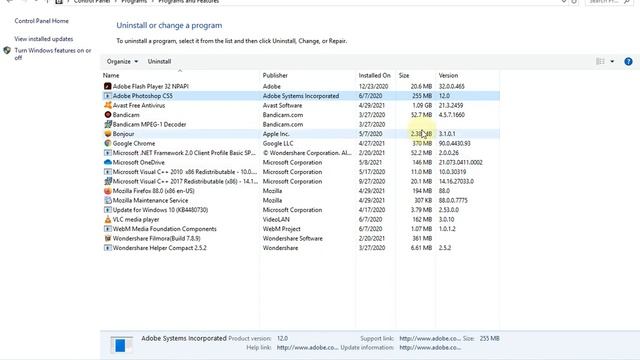
Task: Click the Google LLC publisher cell
Action: coord(278,143)
